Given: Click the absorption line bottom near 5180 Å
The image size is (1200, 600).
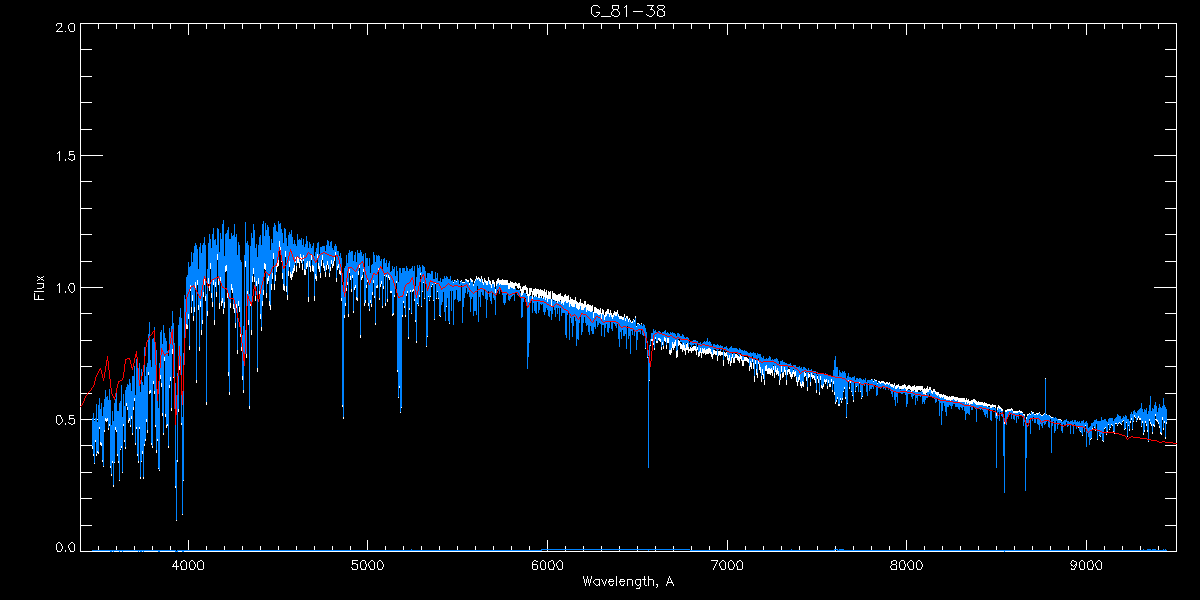Looking at the screenshot, I should pos(400,410).
